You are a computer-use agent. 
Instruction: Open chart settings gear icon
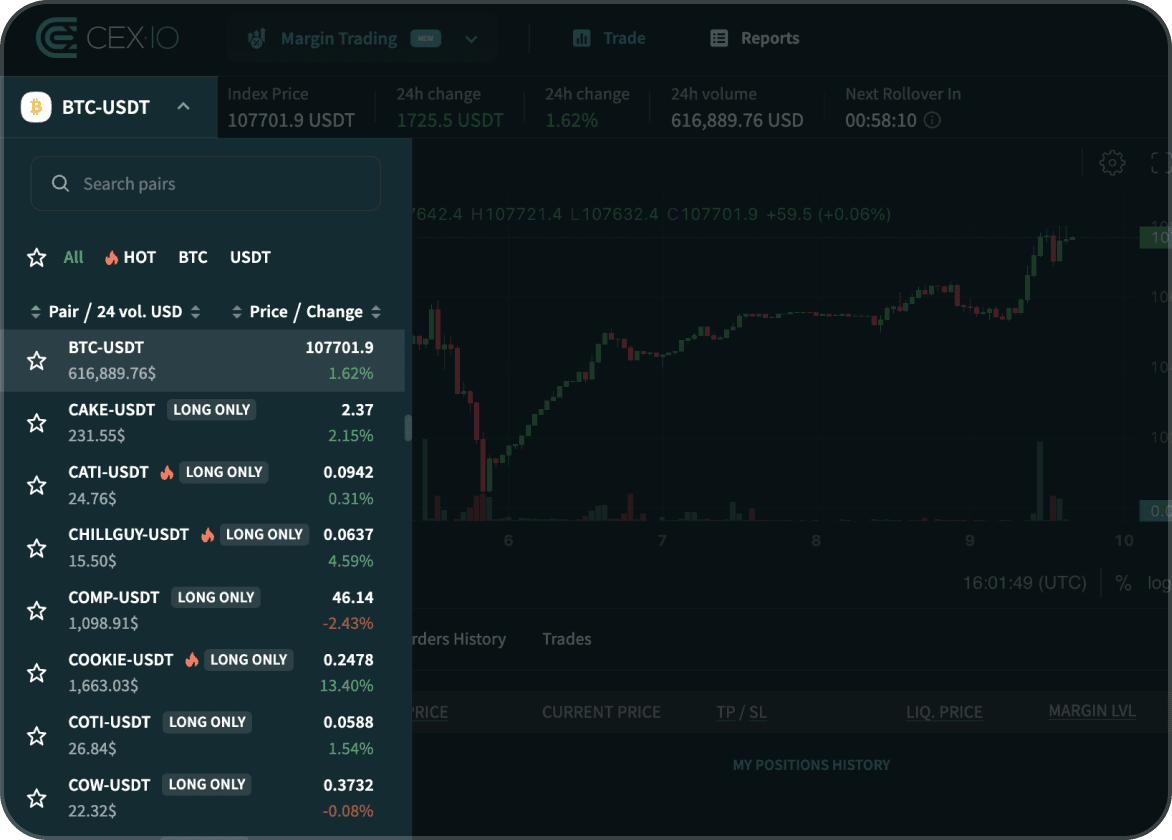click(1112, 162)
